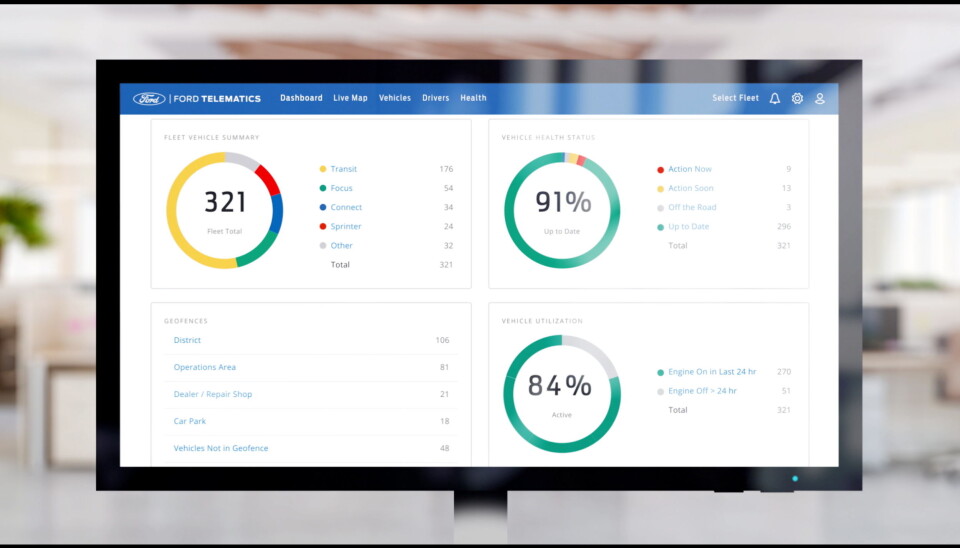The height and width of the screenshot is (548, 960).
Task: Select Dealer / Repair Shop geofence
Action: (213, 394)
